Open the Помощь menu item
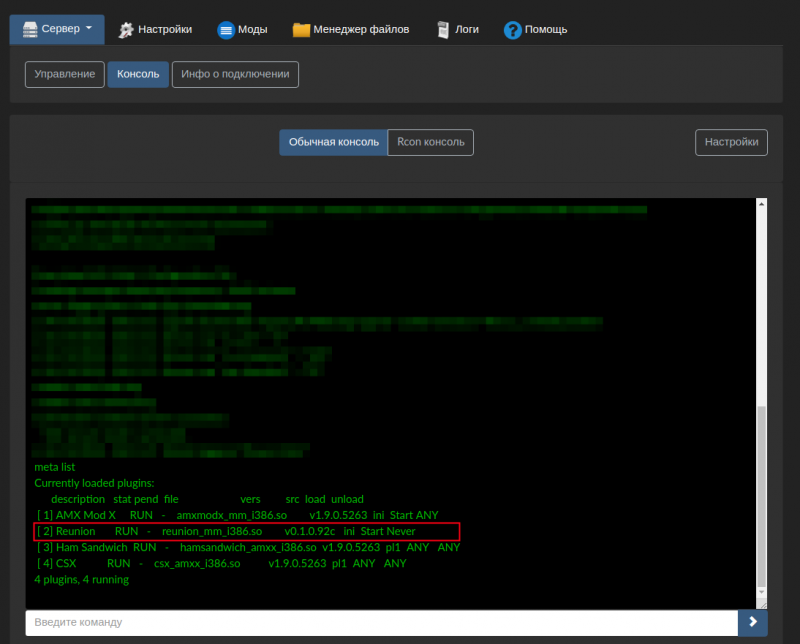 (x=535, y=30)
